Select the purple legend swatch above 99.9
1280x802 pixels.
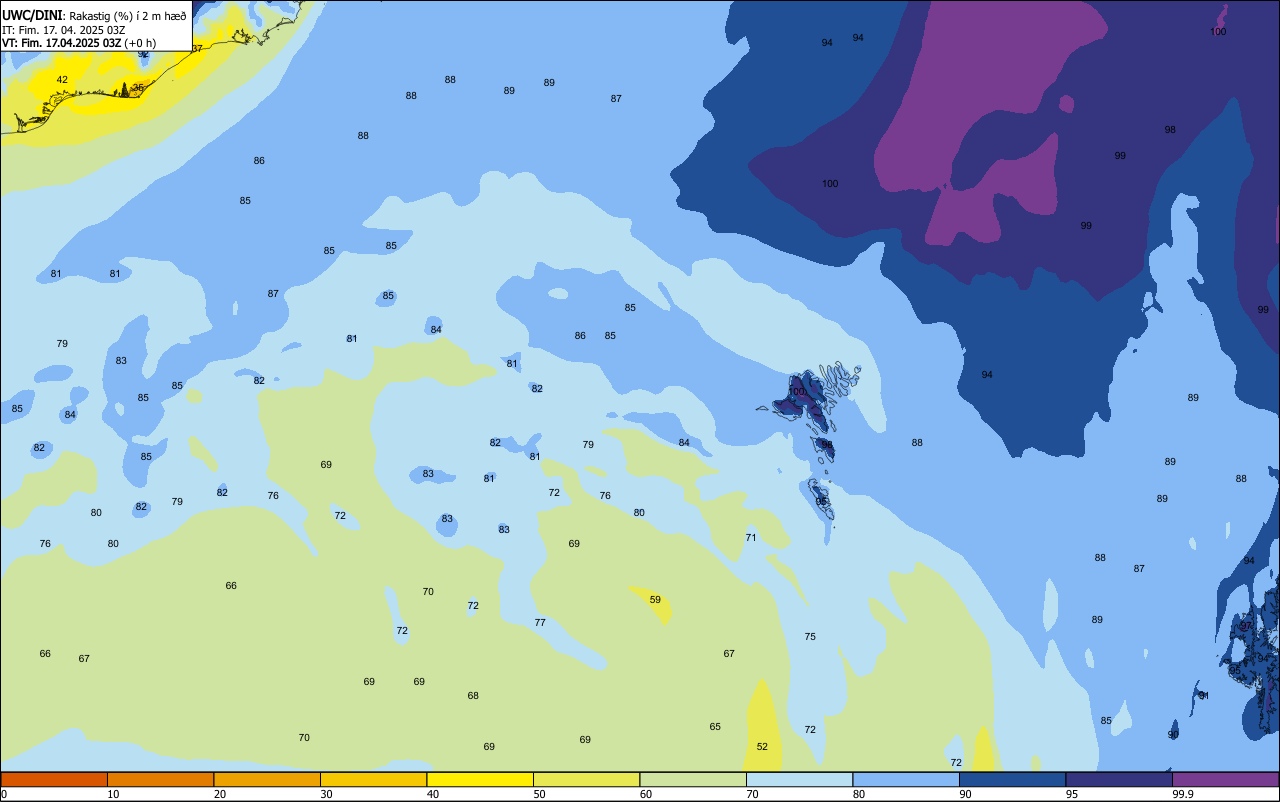pos(1225,779)
